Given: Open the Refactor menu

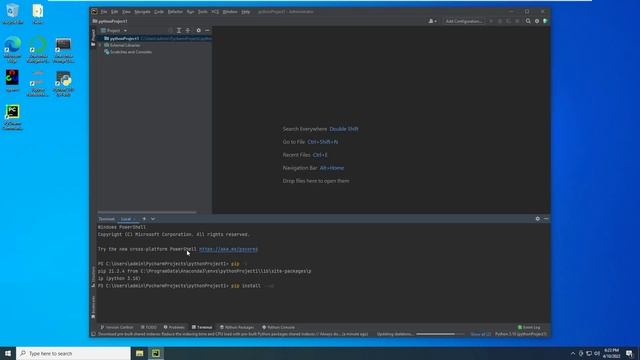Looking at the screenshot, I should click(x=175, y=12).
